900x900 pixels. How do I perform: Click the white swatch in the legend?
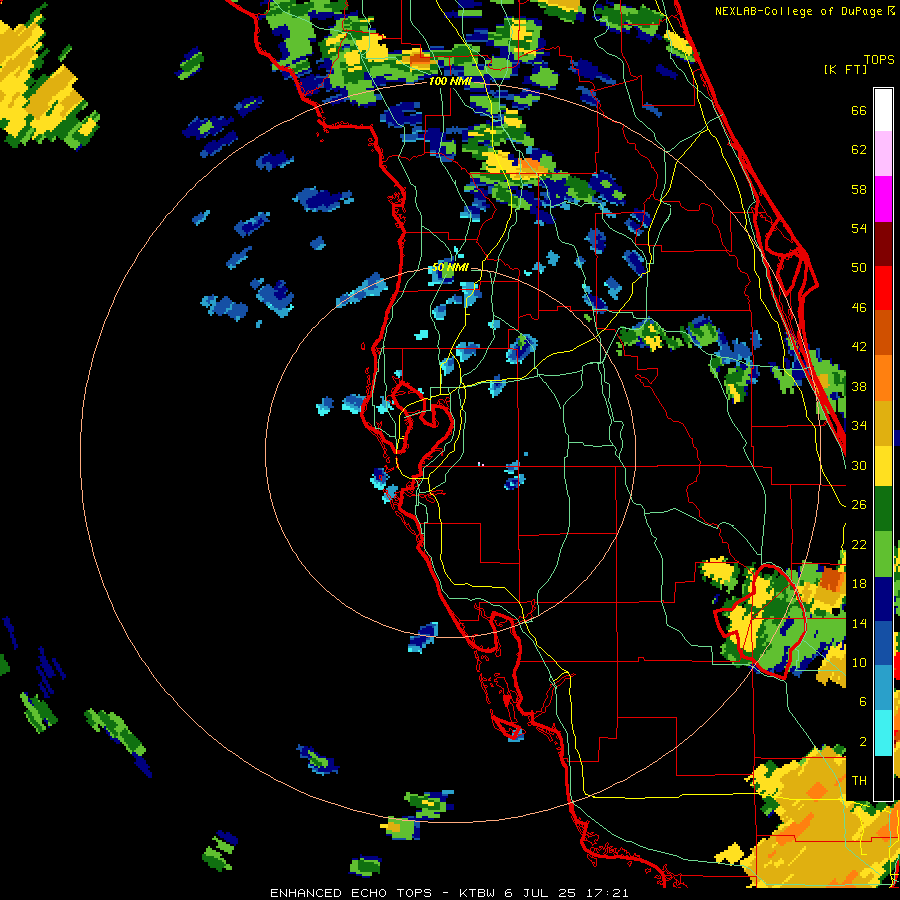point(883,110)
